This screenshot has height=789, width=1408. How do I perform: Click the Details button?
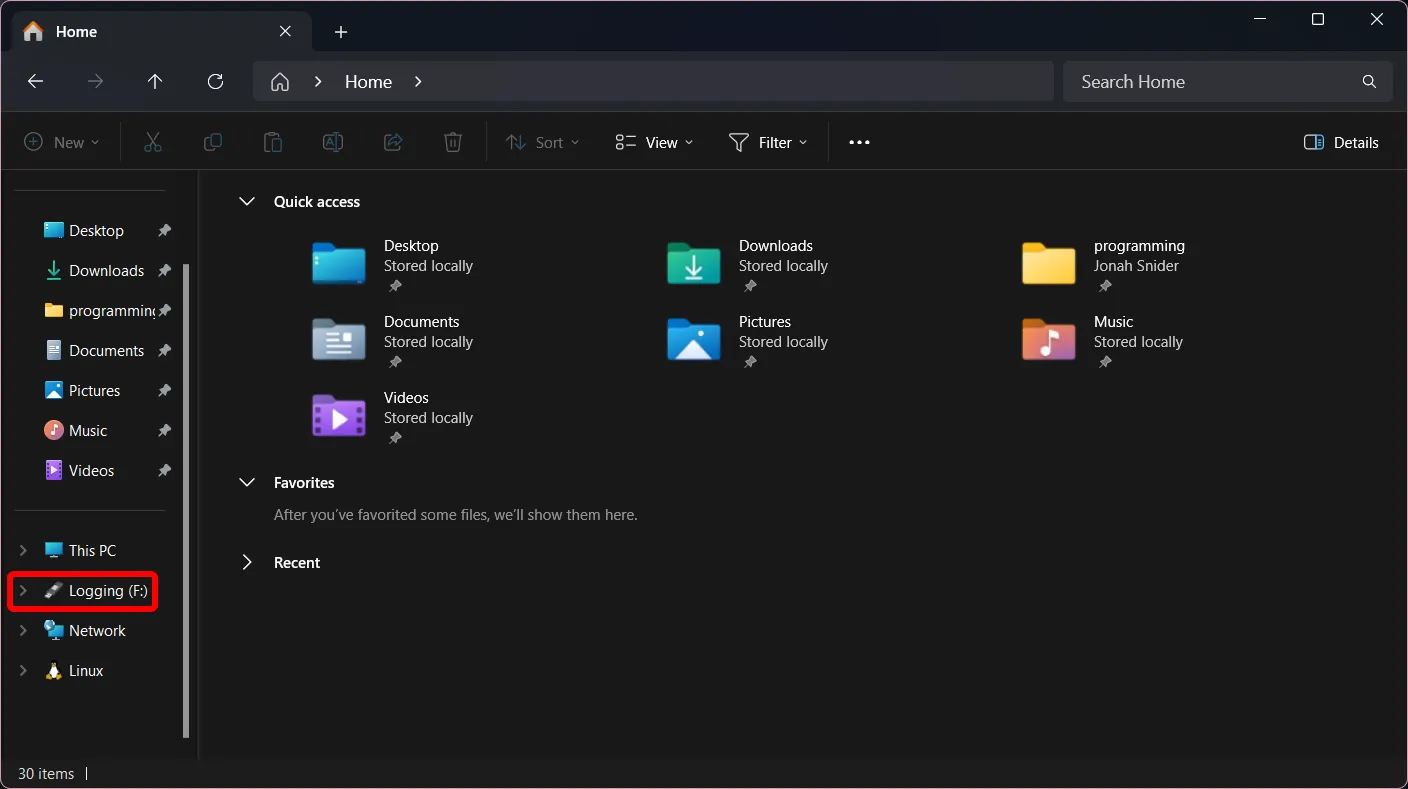pyautogui.click(x=1340, y=142)
